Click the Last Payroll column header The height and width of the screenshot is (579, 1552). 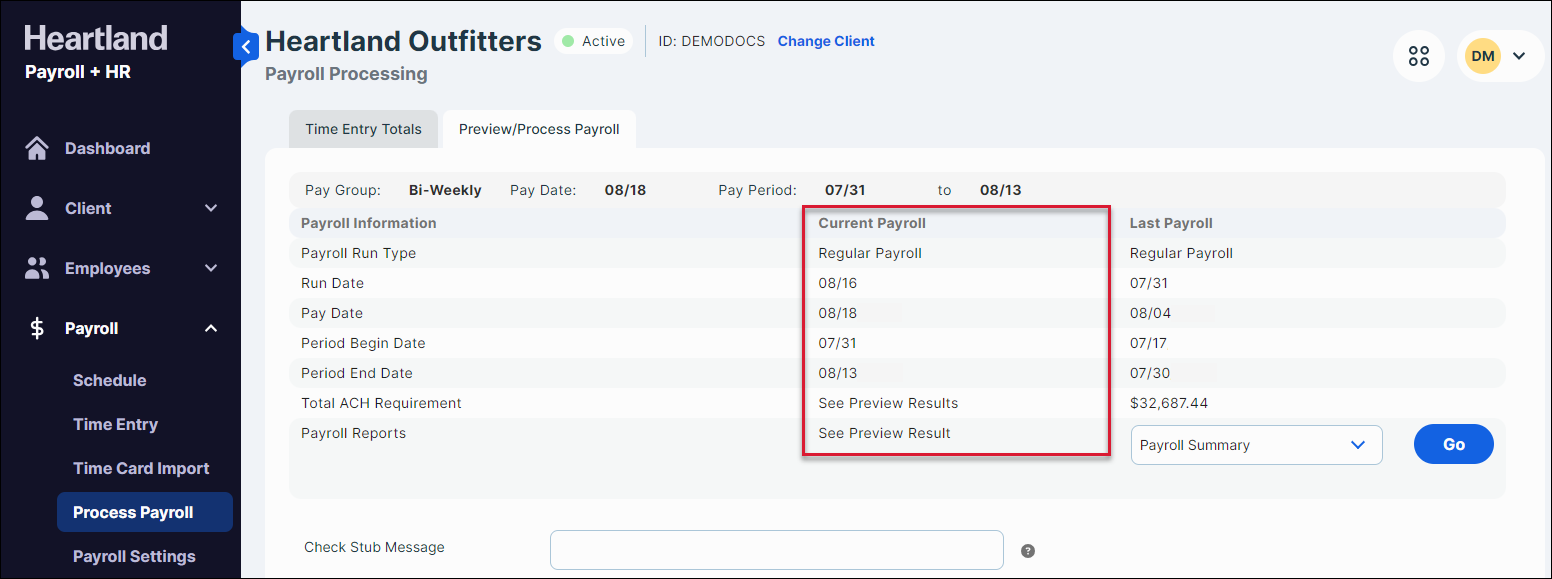(1171, 223)
